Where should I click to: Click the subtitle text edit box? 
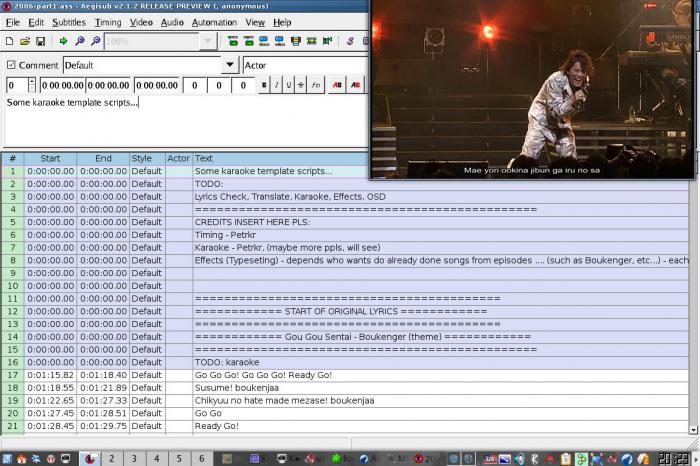(185, 121)
